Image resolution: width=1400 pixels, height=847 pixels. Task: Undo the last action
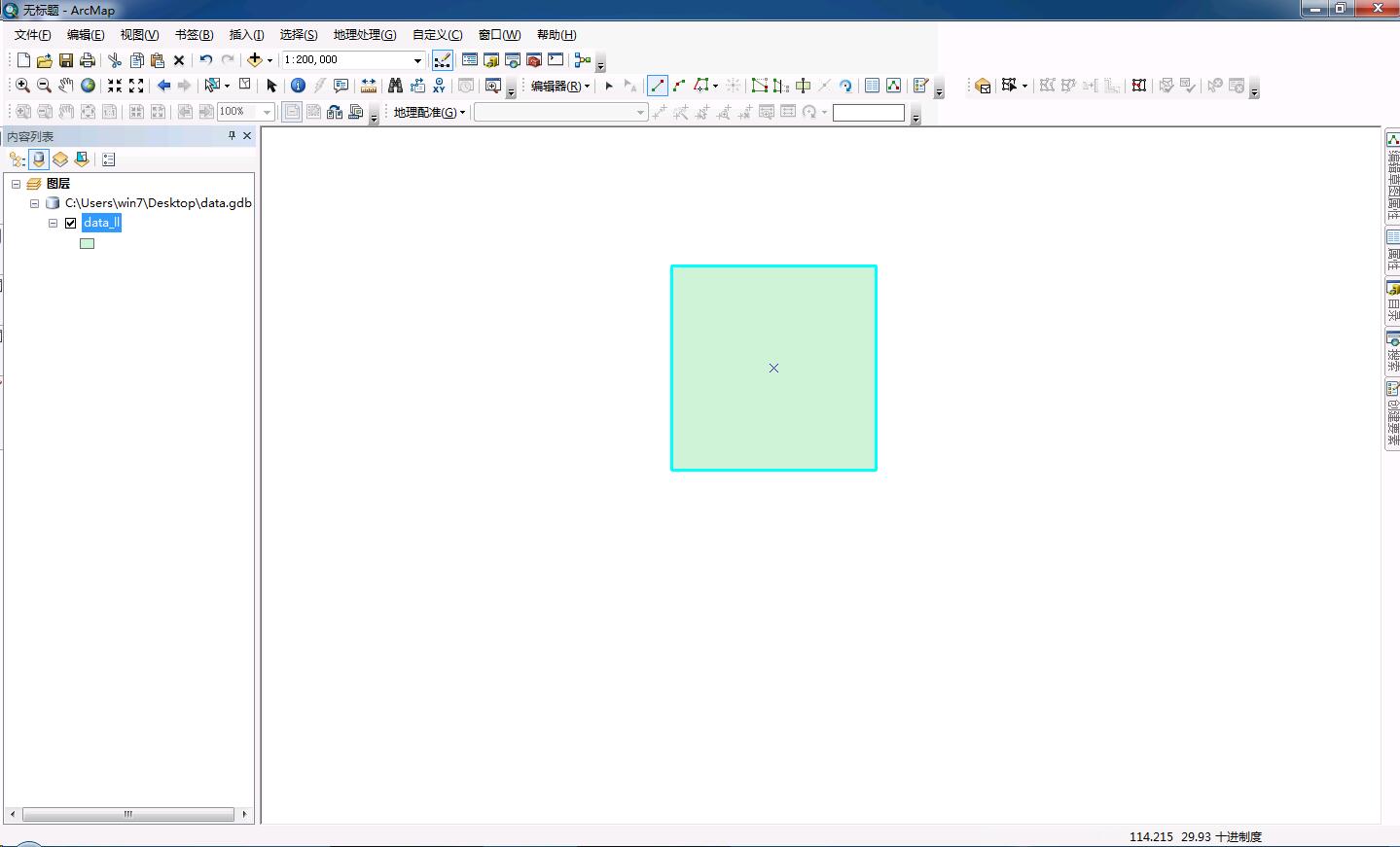206,60
